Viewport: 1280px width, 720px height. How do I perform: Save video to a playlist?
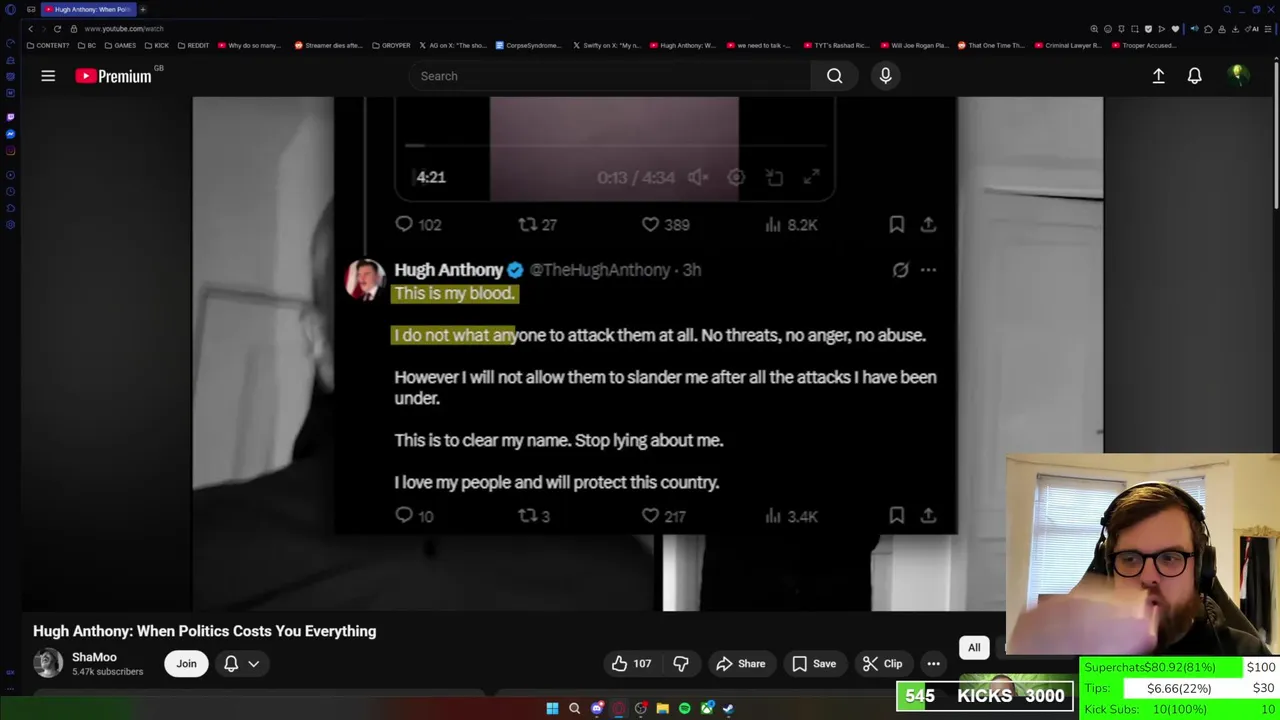(814, 664)
